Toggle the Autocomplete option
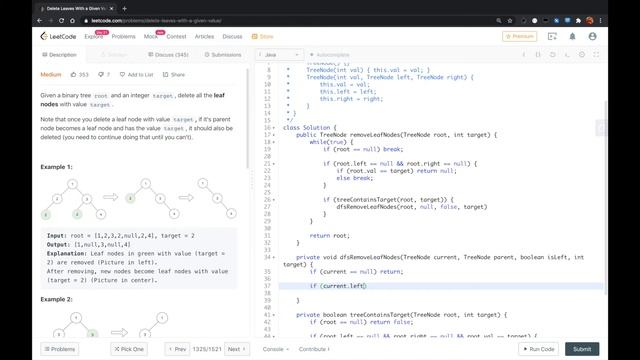 [329, 55]
